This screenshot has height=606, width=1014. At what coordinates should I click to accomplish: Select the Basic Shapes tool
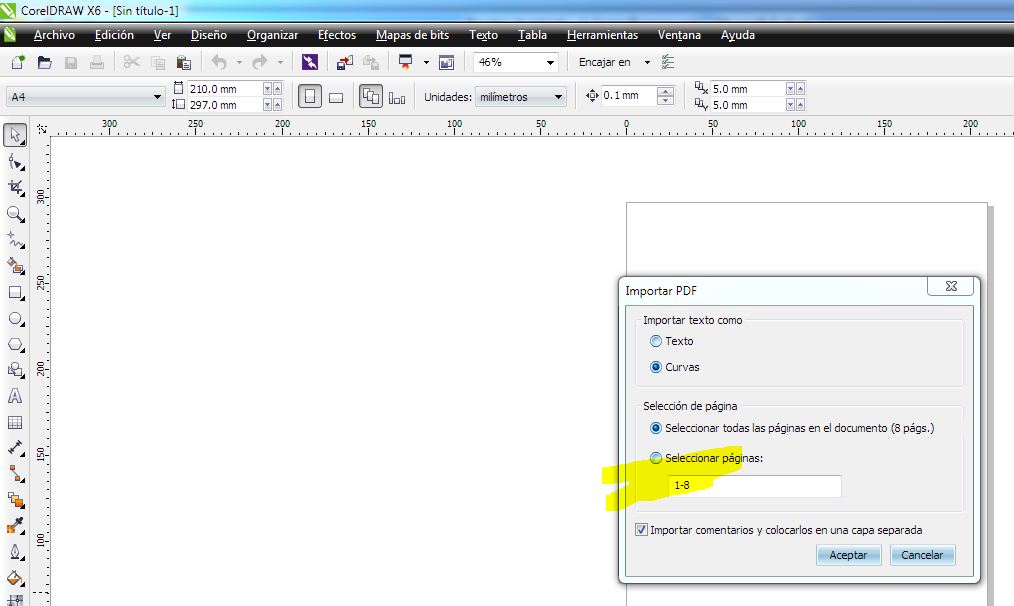pos(16,370)
